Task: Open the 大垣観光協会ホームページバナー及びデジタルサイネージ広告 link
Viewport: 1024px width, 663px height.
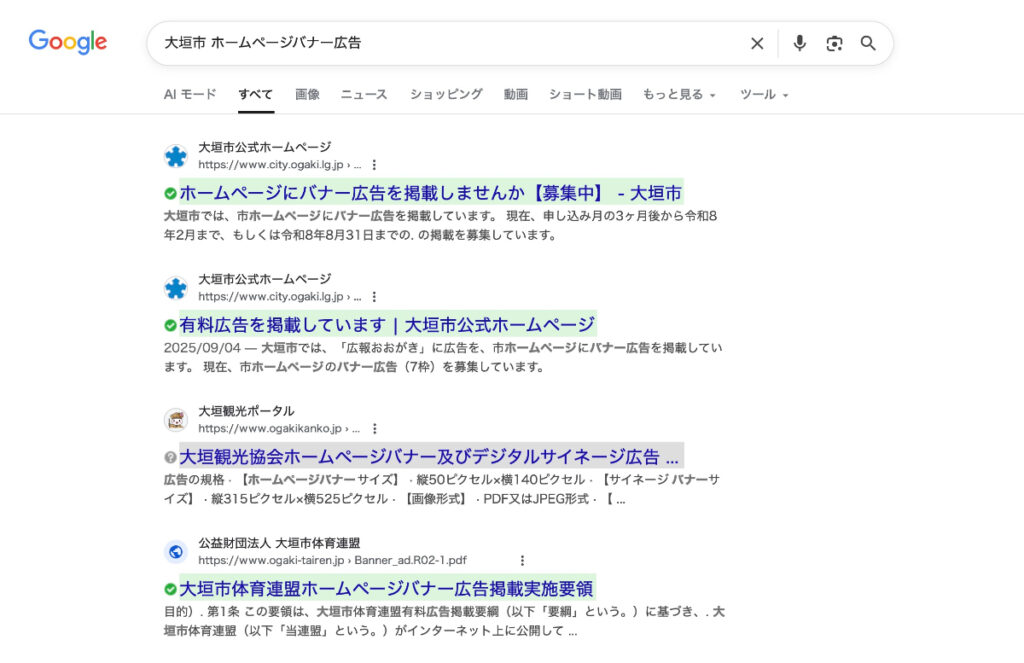Action: (x=431, y=457)
